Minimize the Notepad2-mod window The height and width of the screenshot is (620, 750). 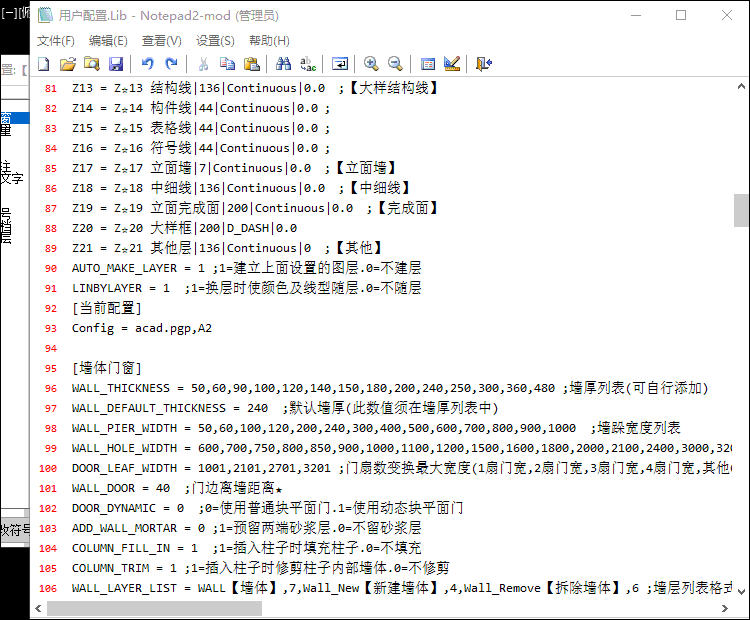636,15
